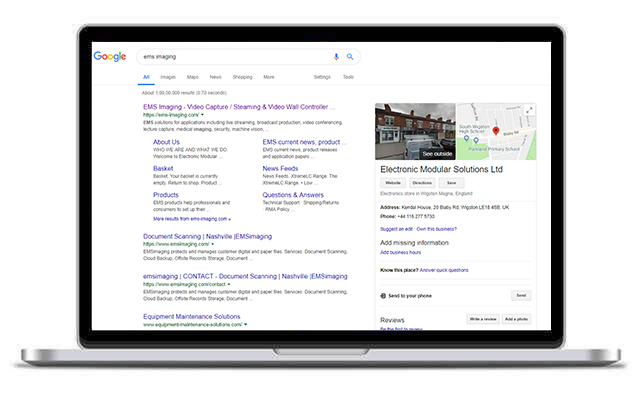Open the Shopping tab
Image resolution: width=640 pixels, height=397 pixels.
[x=242, y=77]
